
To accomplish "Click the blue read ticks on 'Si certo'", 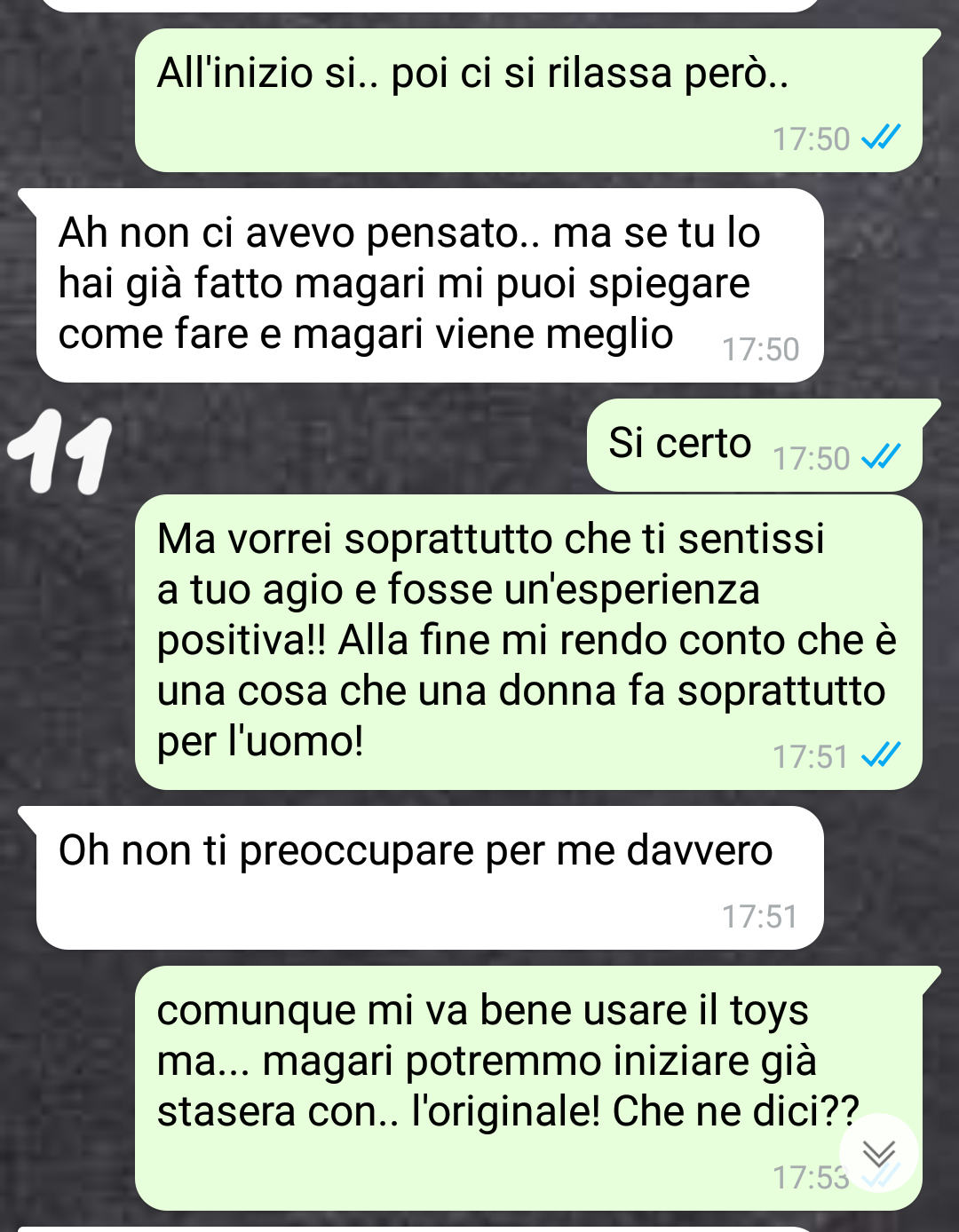I will (x=882, y=456).
